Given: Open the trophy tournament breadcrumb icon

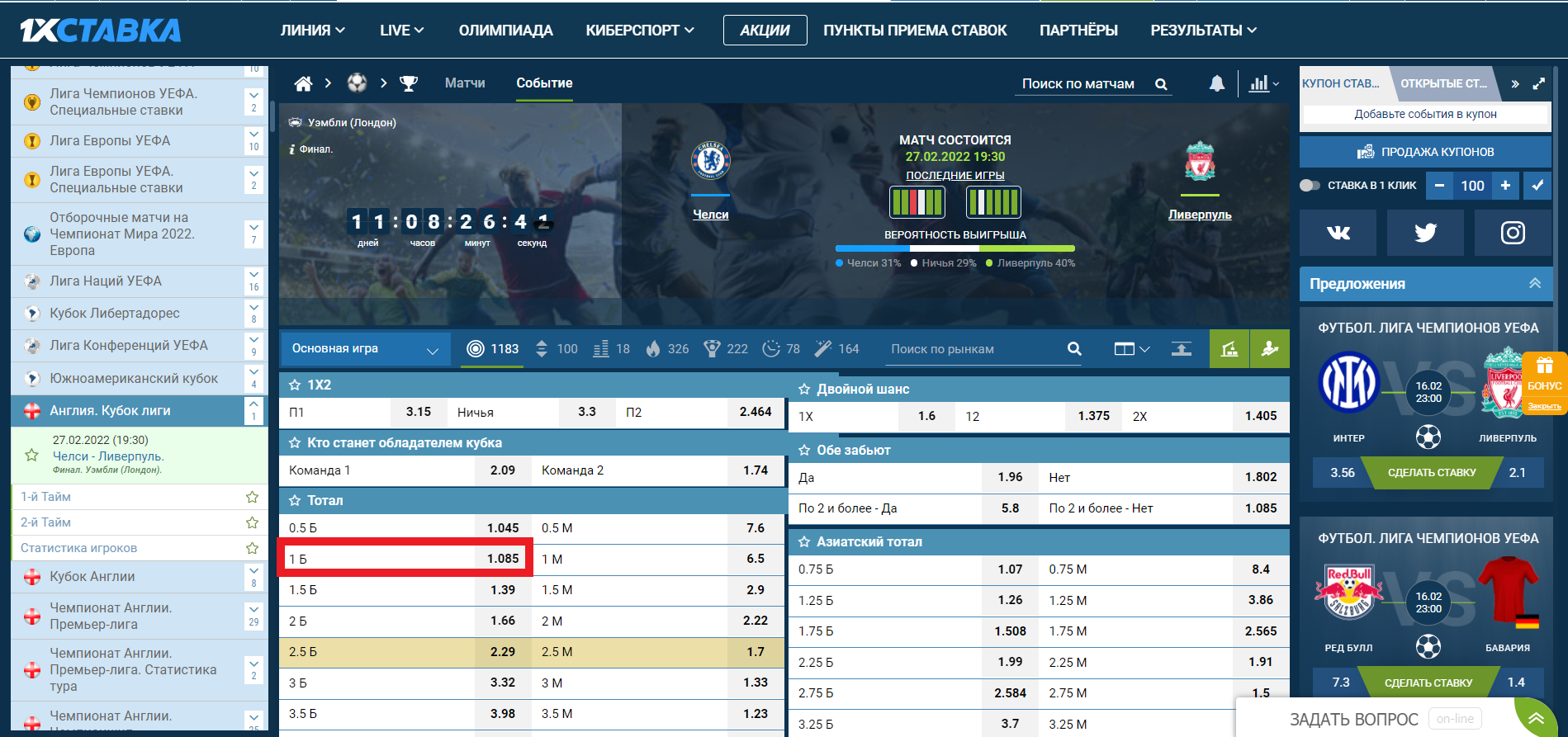Looking at the screenshot, I should coord(409,83).
